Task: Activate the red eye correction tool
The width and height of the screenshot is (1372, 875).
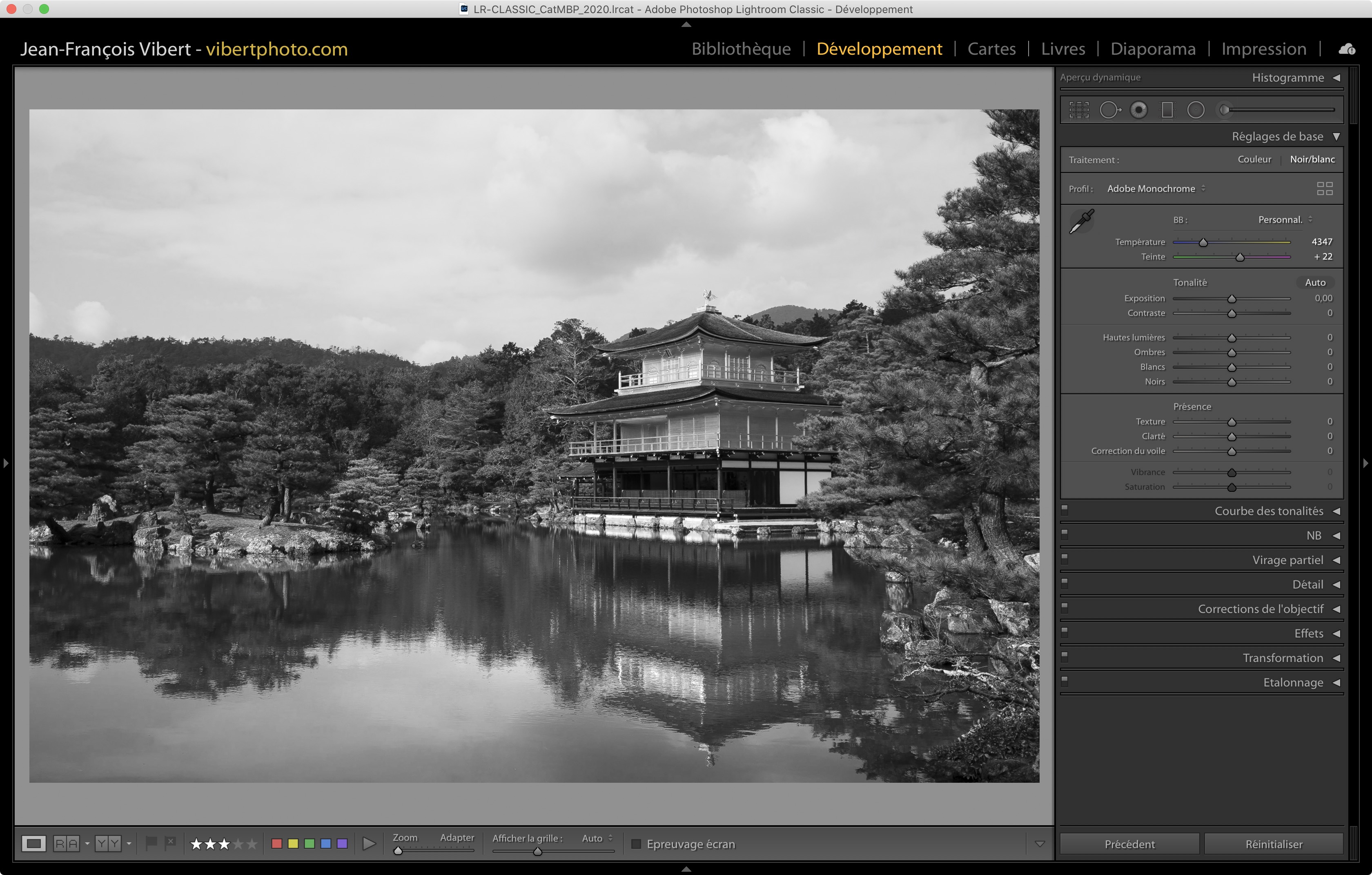Action: point(1138,110)
